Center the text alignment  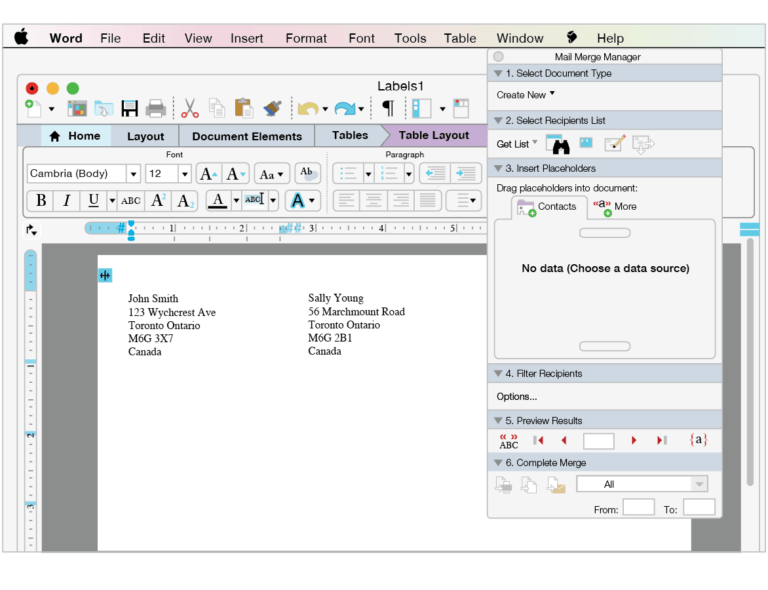coord(374,200)
